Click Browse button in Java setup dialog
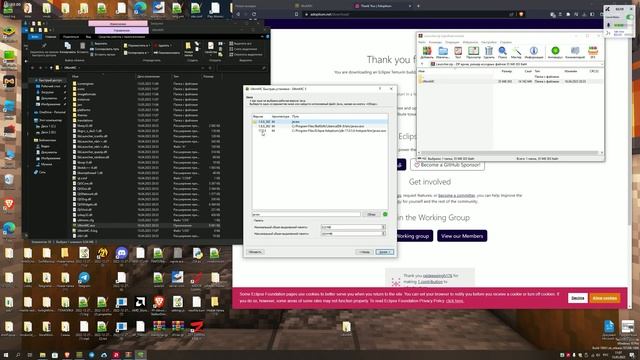640x360 pixels. pos(371,214)
